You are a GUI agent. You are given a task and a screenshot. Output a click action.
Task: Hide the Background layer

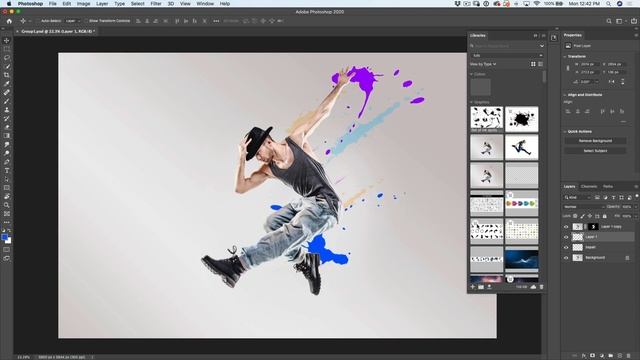click(566, 258)
